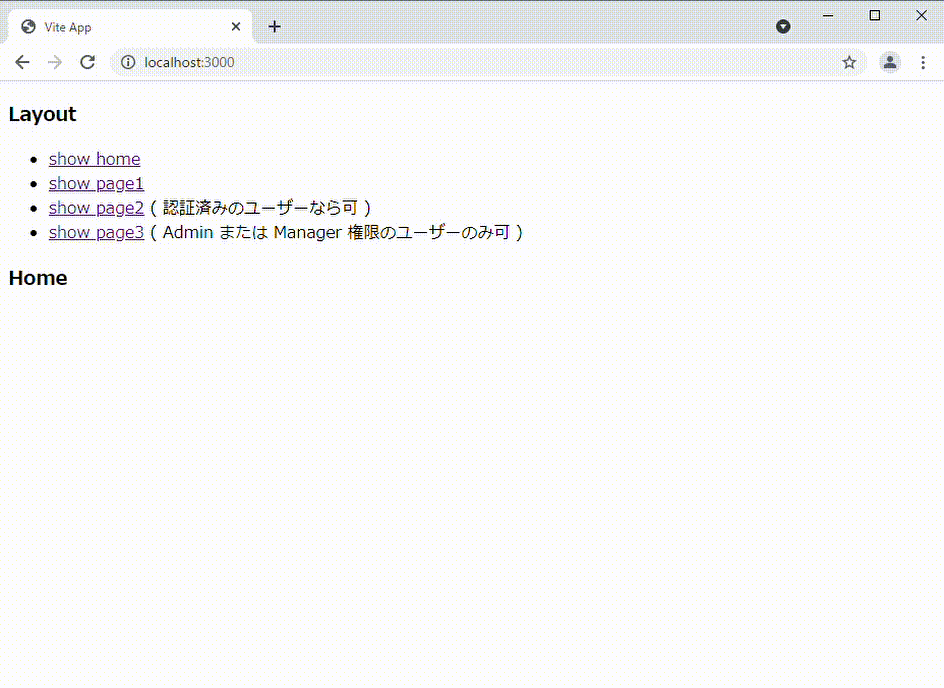
Task: Open the Chrome three-dot menu
Action: [x=923, y=62]
